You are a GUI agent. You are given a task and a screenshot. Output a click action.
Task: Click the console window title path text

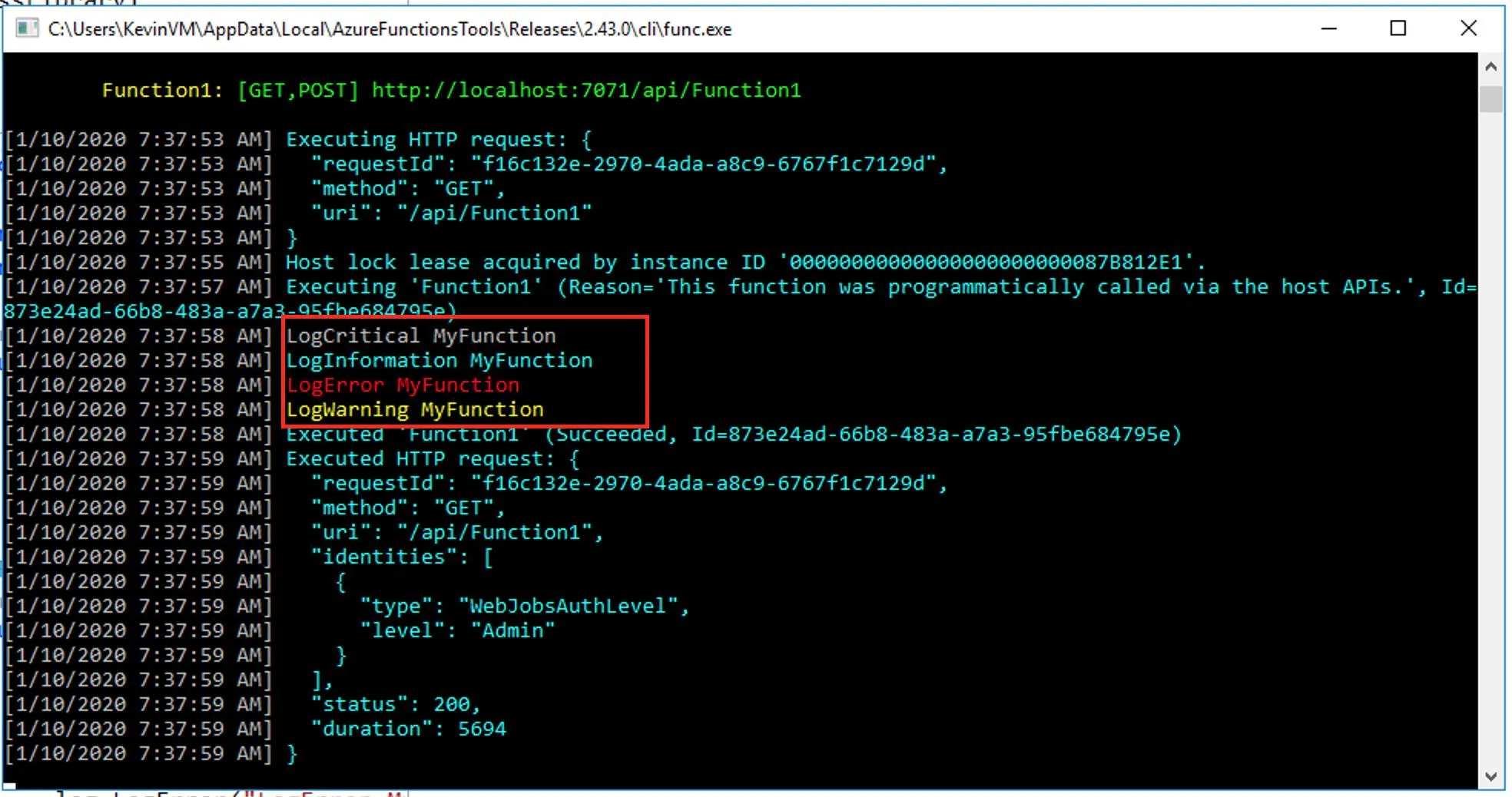[390, 29]
